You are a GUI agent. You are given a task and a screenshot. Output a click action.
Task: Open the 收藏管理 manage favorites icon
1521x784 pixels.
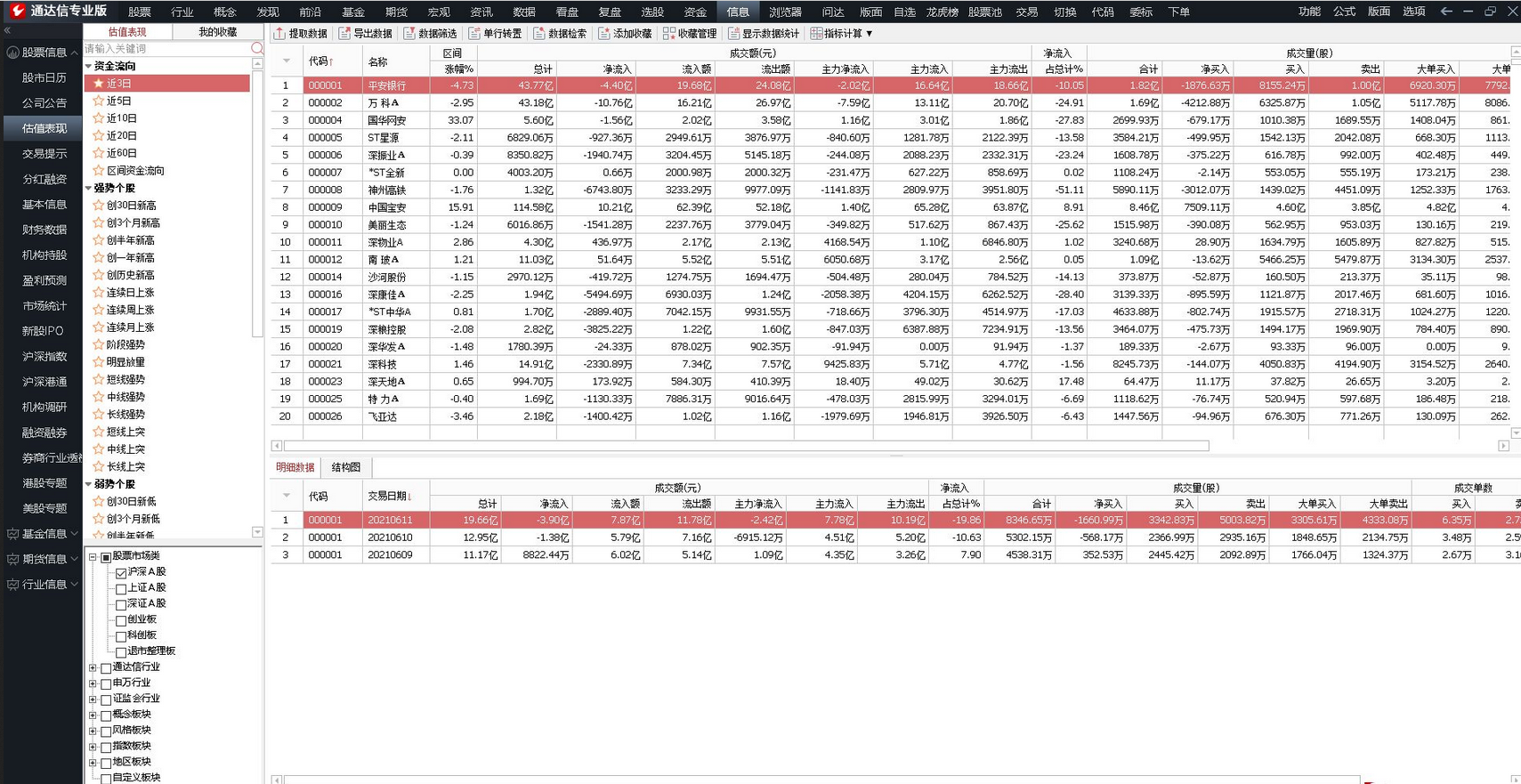668,34
